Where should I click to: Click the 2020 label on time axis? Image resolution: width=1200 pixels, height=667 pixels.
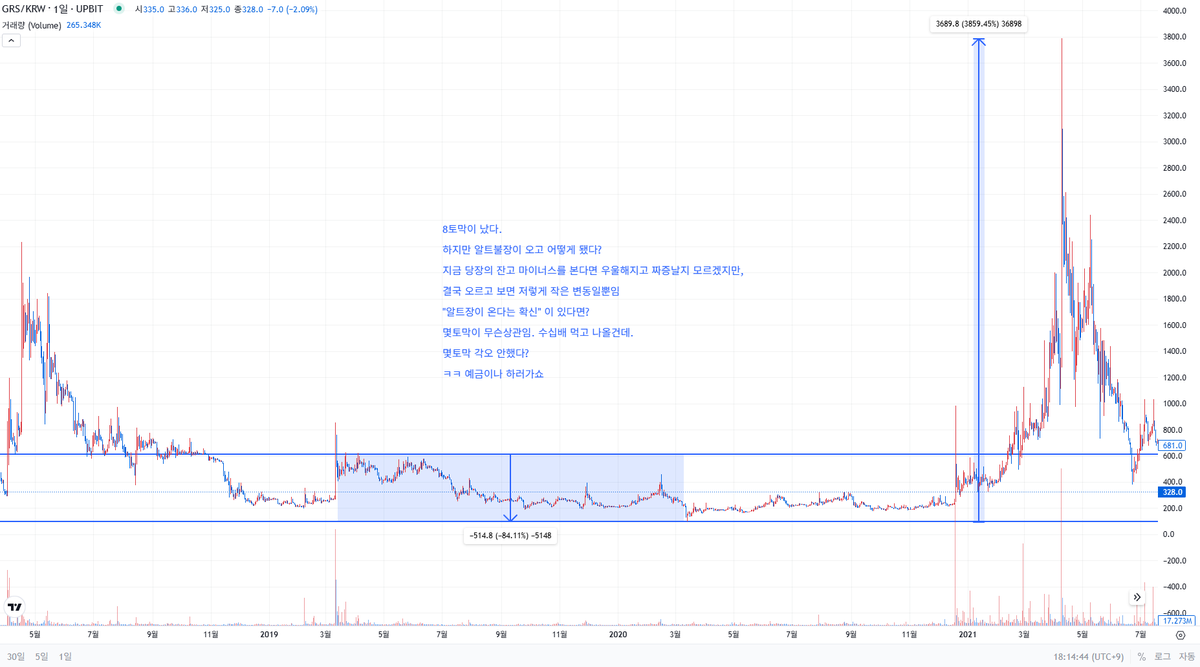(617, 634)
